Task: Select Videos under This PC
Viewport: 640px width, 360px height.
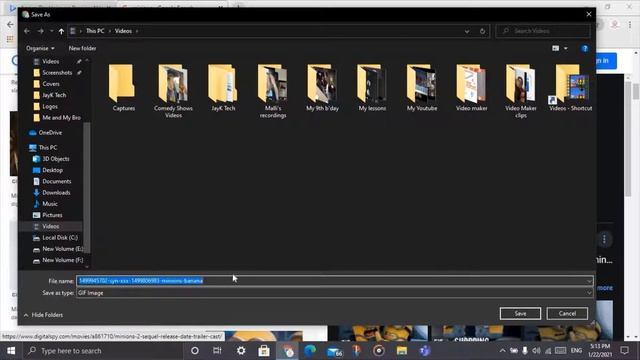Action: click(x=51, y=226)
